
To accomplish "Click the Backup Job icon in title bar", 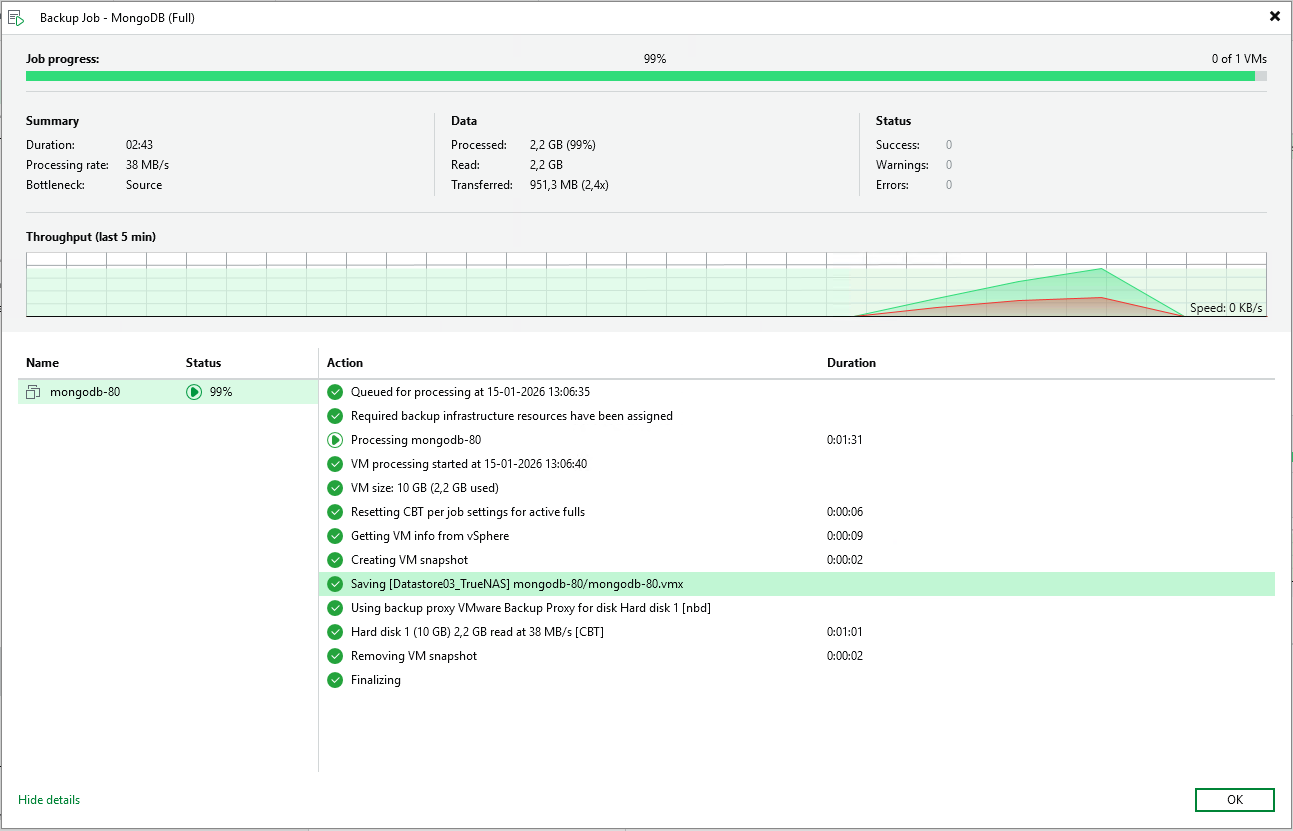I will tap(16, 17).
